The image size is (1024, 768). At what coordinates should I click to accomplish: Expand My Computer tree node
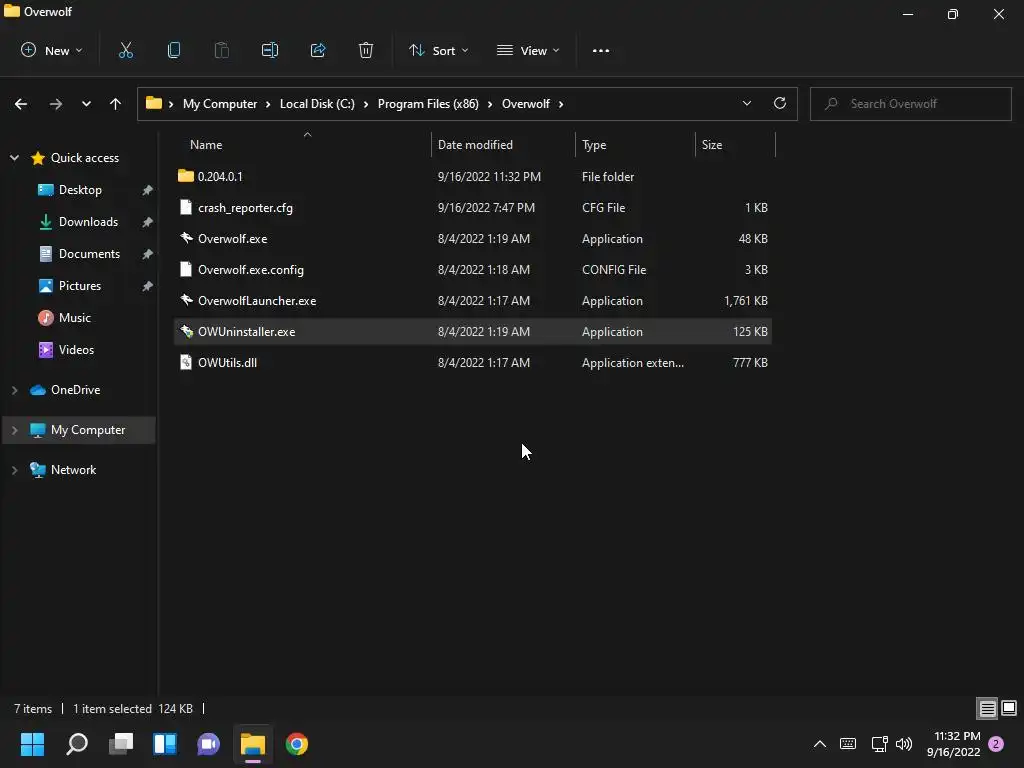click(14, 430)
